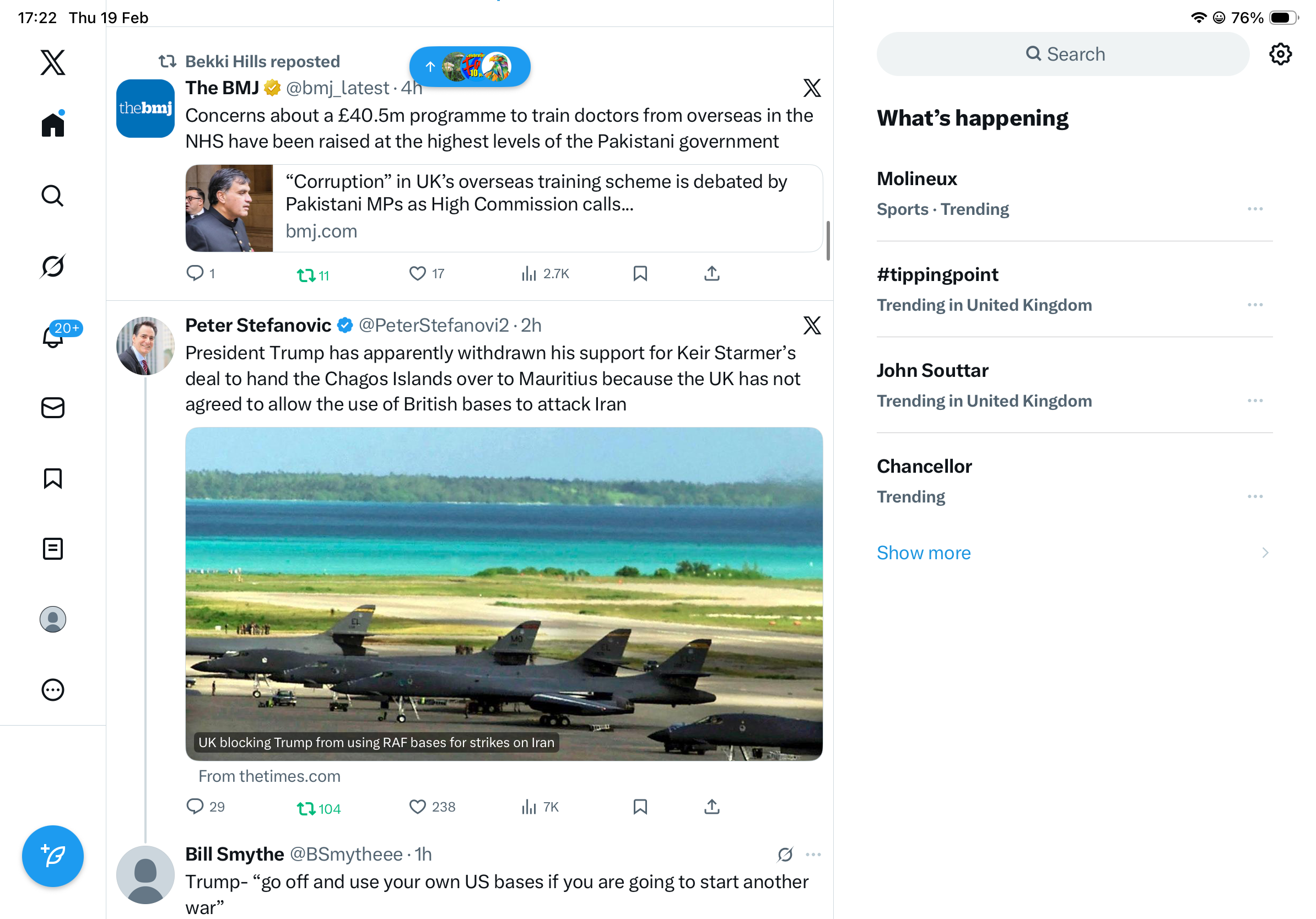Open settings gear beside the search box

pyautogui.click(x=1280, y=55)
